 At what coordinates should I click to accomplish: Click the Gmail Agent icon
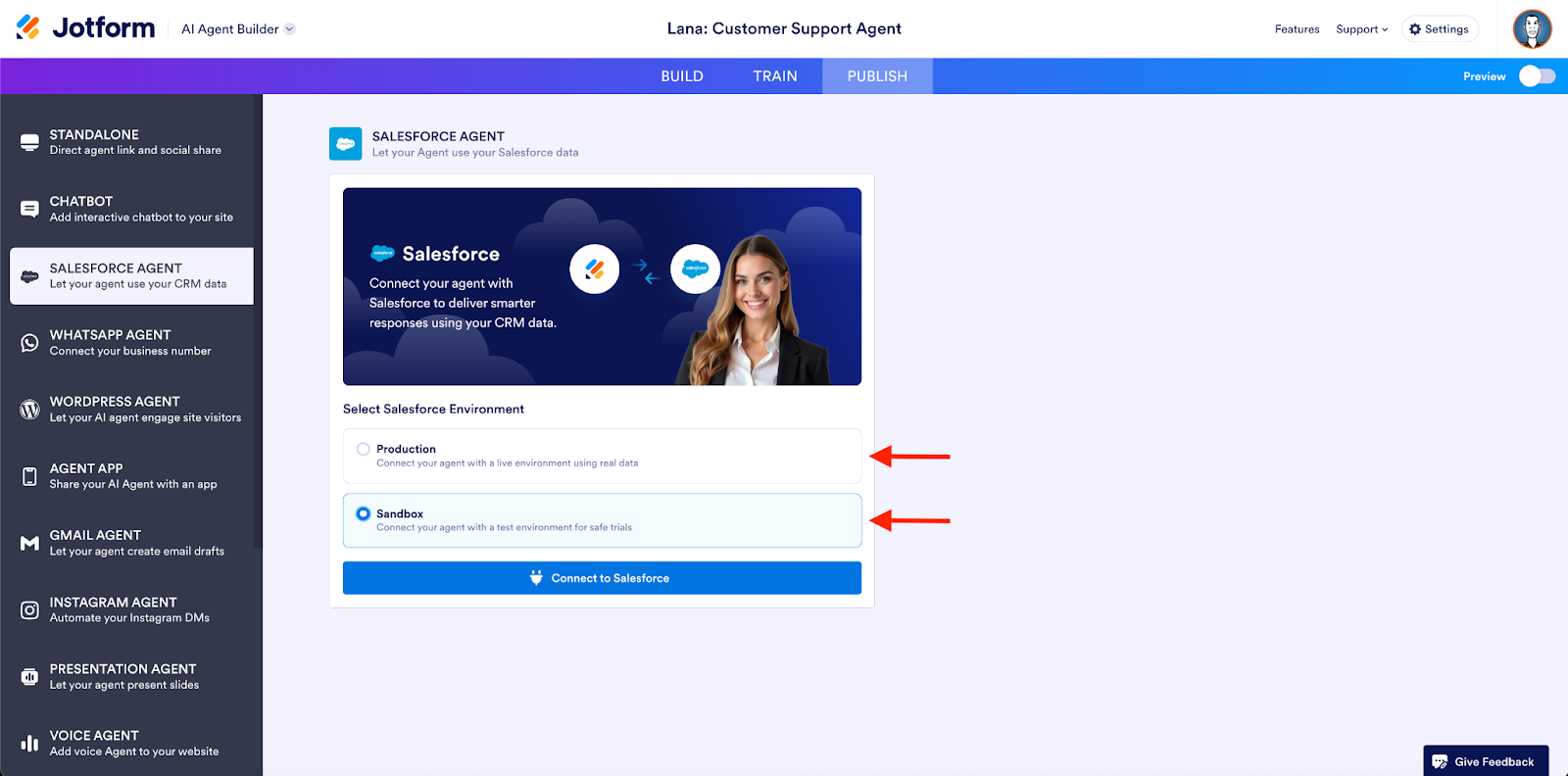29,543
